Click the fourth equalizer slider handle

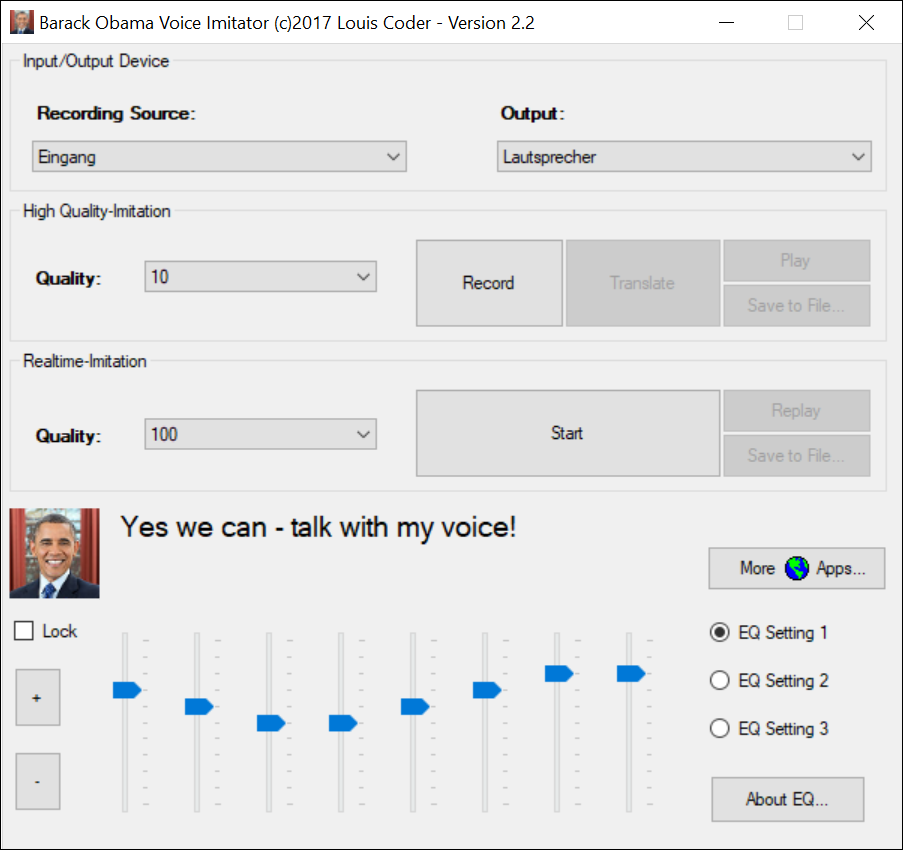pos(343,723)
